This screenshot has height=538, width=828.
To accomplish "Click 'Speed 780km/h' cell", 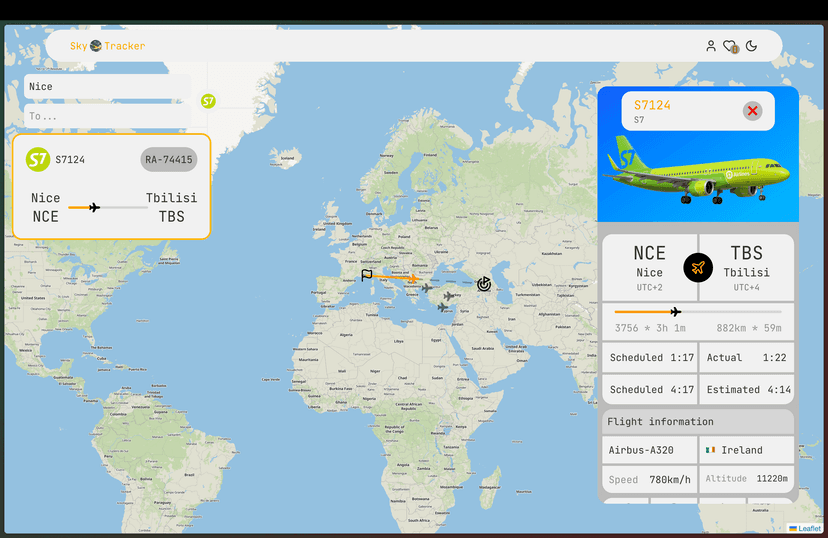I will pyautogui.click(x=650, y=479).
